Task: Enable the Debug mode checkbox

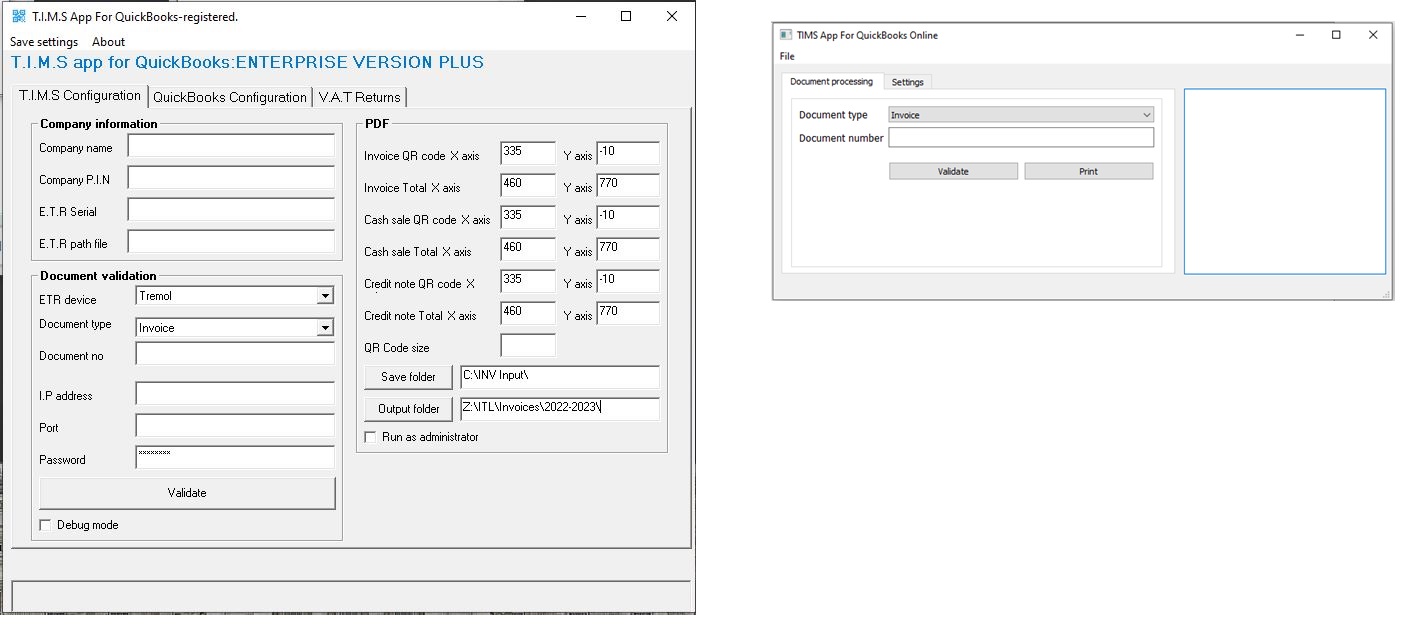Action: point(45,525)
